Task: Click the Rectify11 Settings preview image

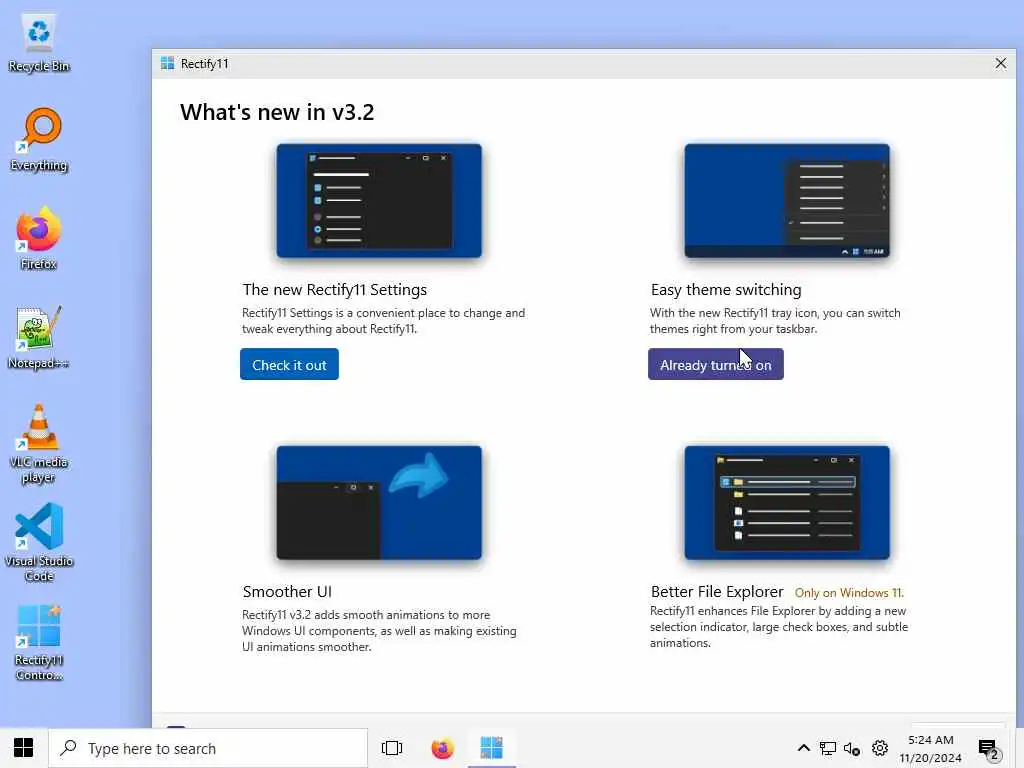Action: pos(379,200)
